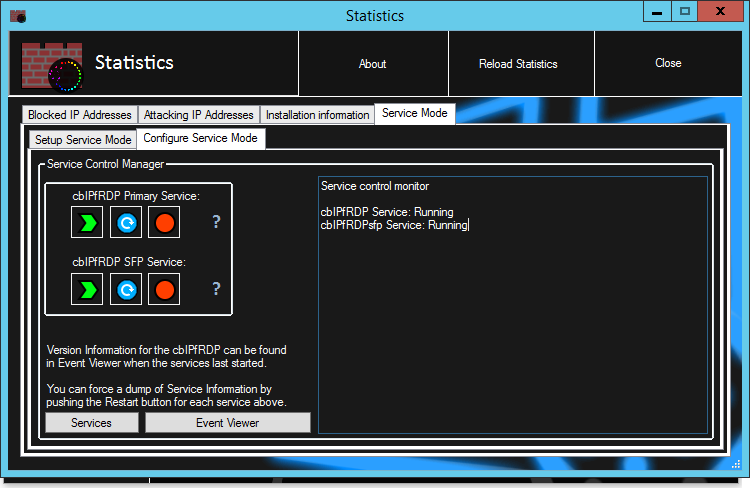This screenshot has height=488, width=750.
Task: Stop the cbIPfRDP Primary Service
Action: (164, 222)
